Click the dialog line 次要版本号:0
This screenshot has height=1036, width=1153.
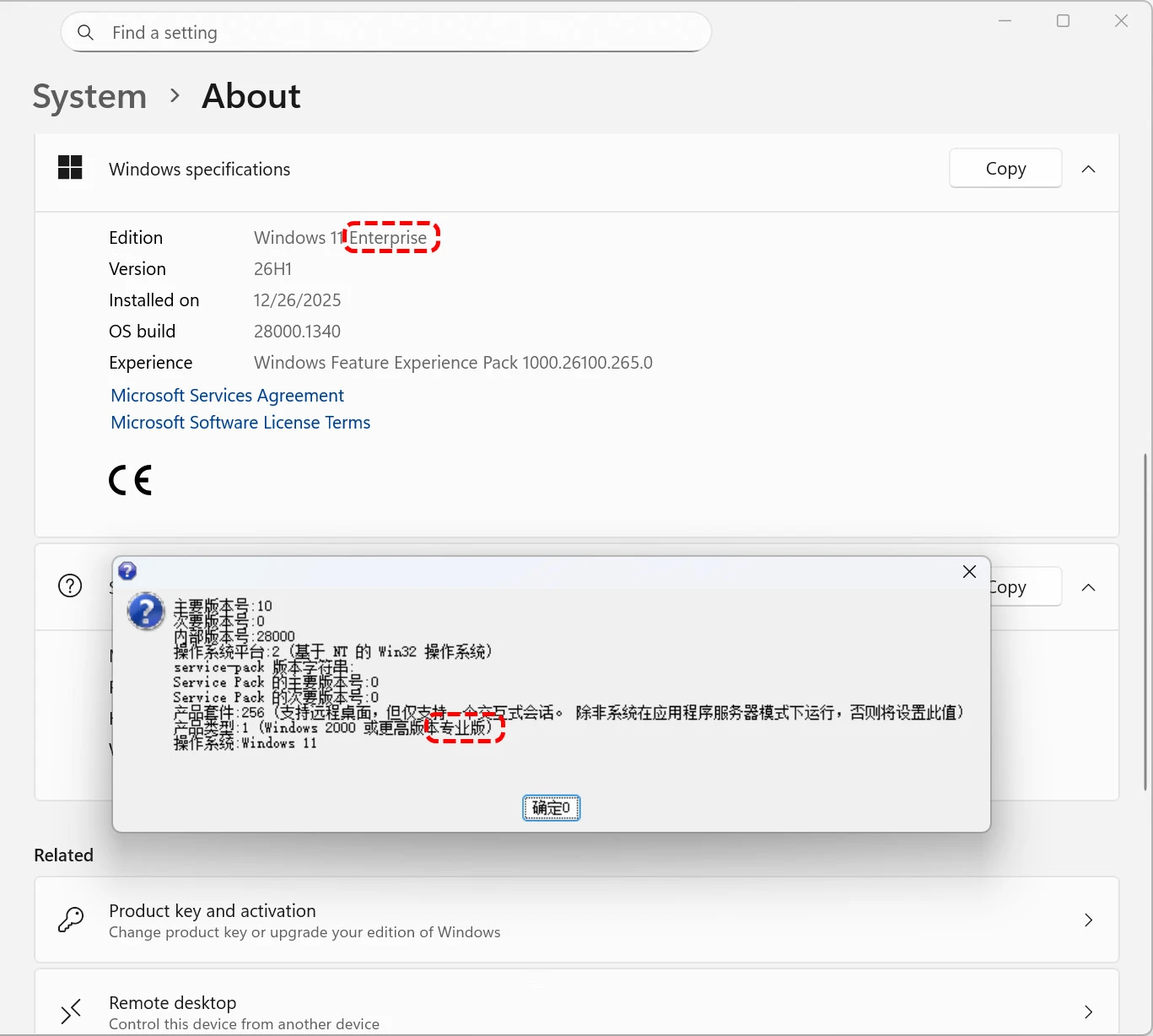(x=218, y=621)
